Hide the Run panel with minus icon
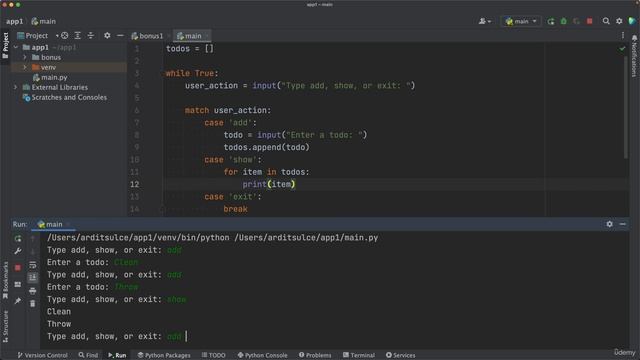 pyautogui.click(x=622, y=224)
